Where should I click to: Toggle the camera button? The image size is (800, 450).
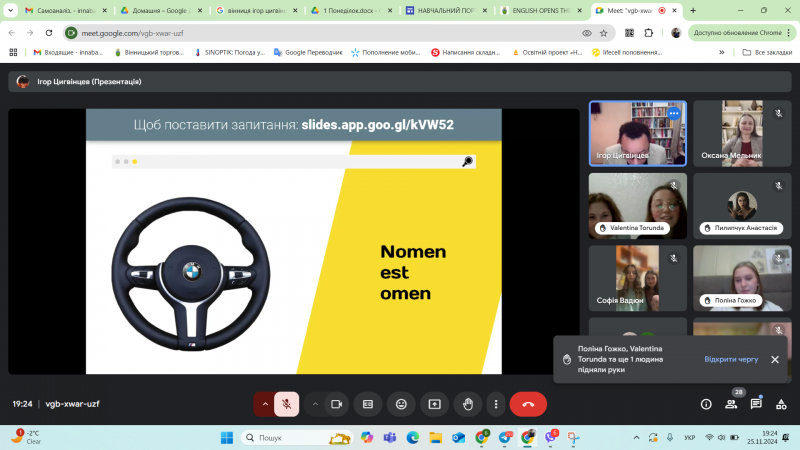tap(336, 404)
